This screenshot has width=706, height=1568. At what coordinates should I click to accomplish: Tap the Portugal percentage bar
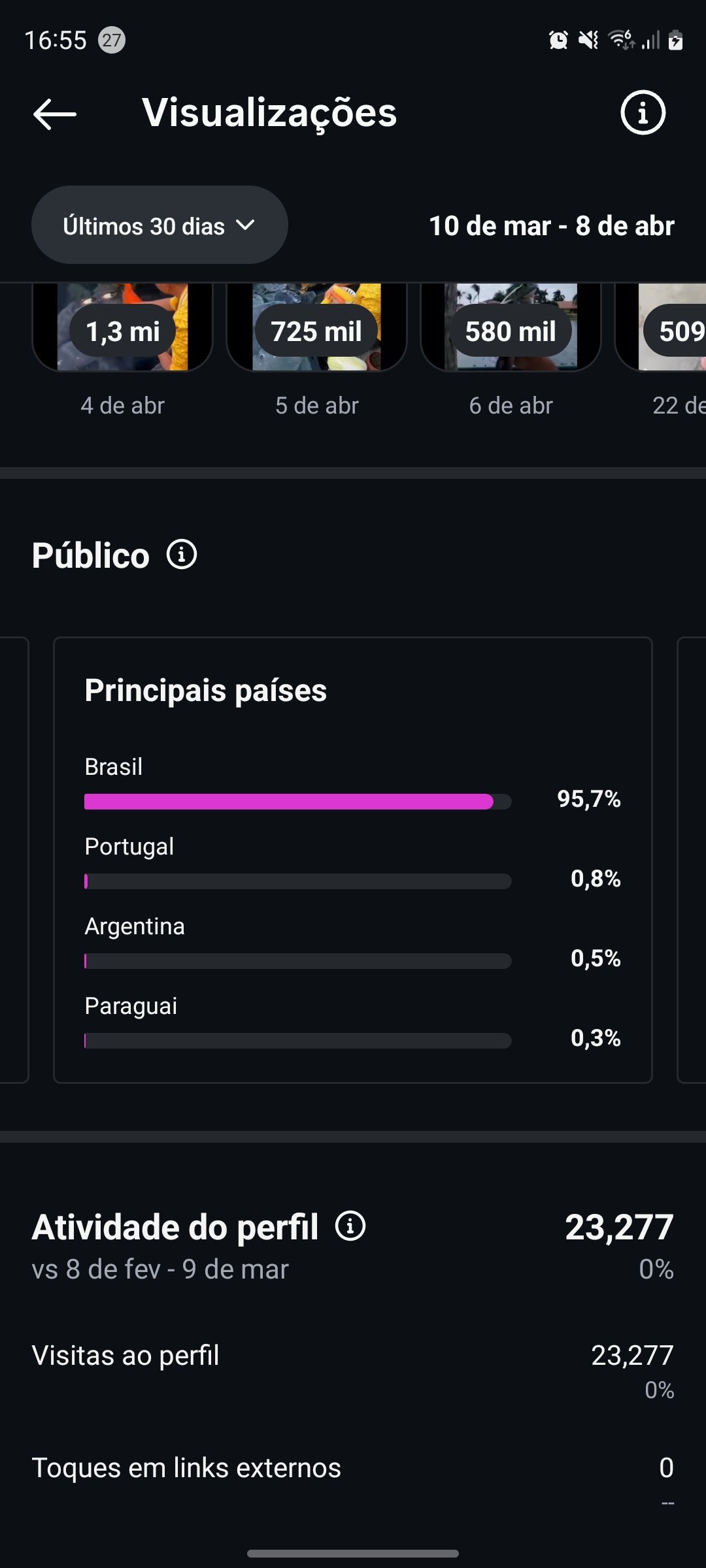[297, 881]
